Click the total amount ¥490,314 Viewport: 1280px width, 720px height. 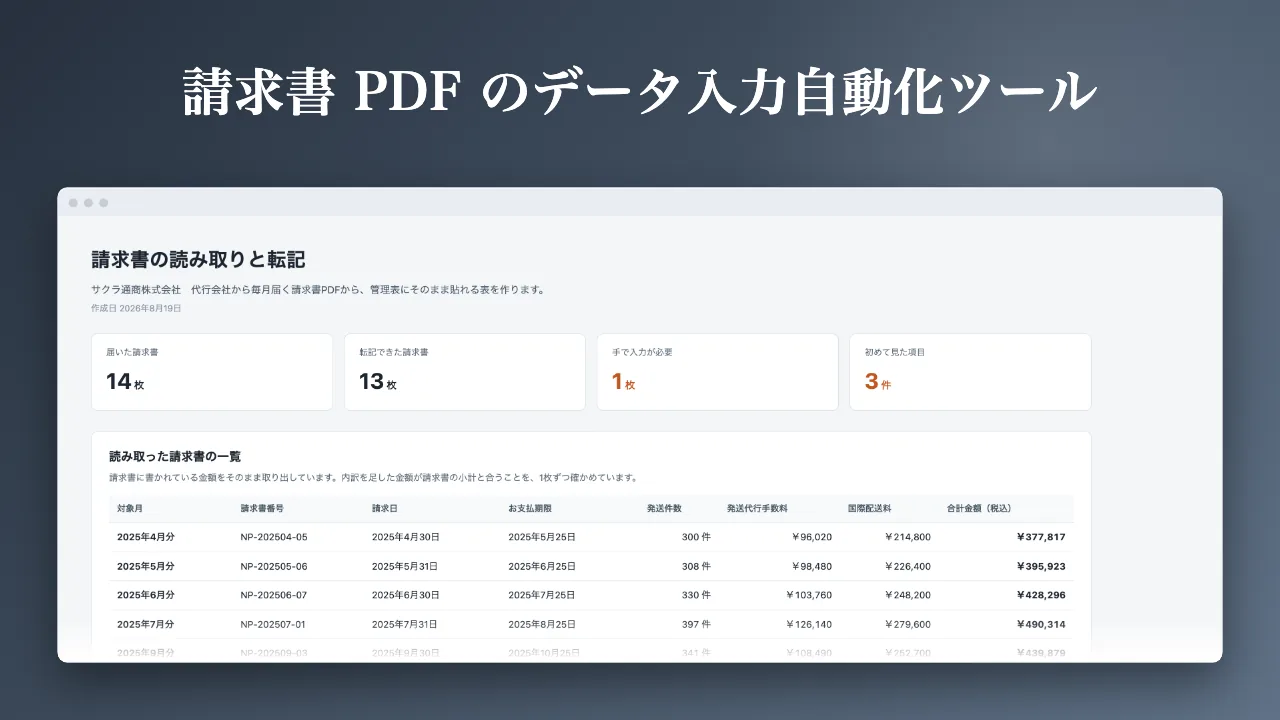tap(1041, 624)
